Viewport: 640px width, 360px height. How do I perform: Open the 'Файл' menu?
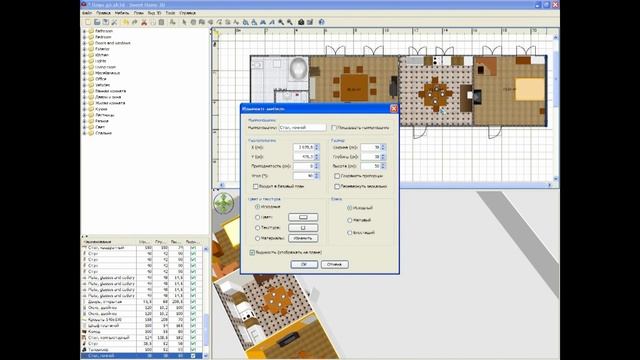point(87,13)
